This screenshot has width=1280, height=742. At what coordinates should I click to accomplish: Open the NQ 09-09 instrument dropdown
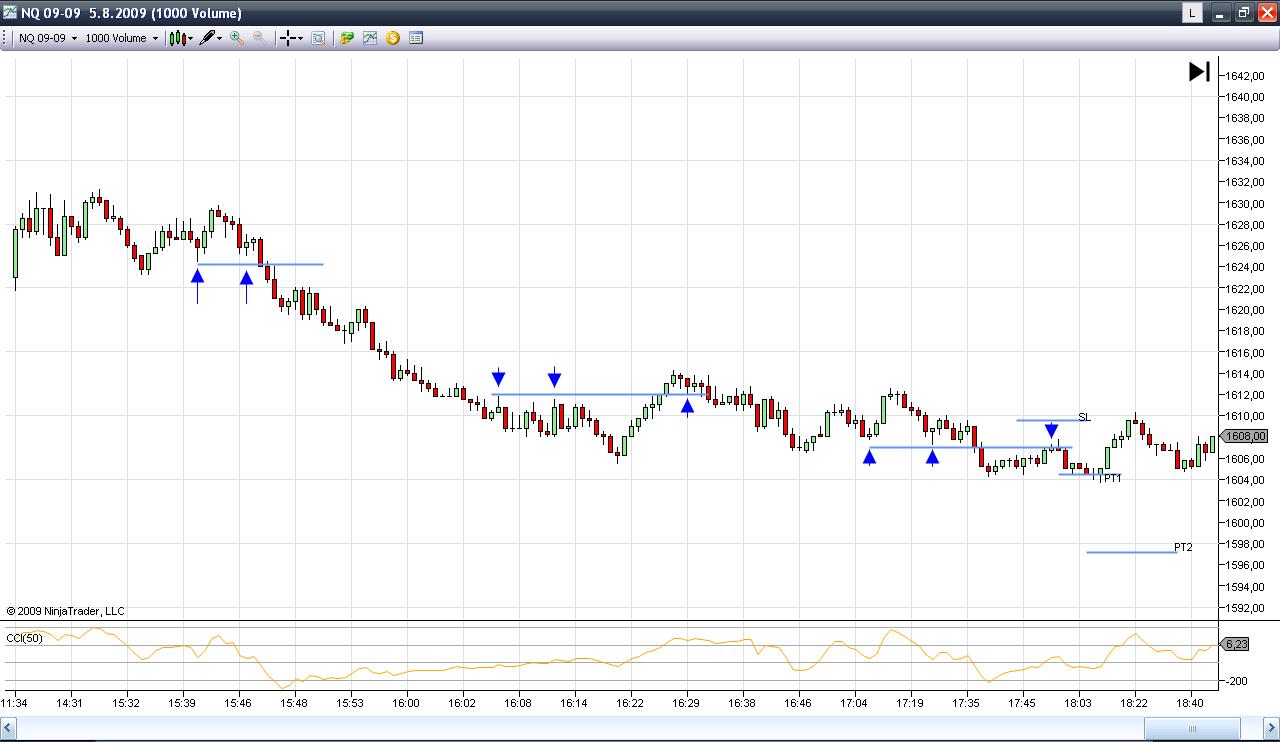click(48, 38)
